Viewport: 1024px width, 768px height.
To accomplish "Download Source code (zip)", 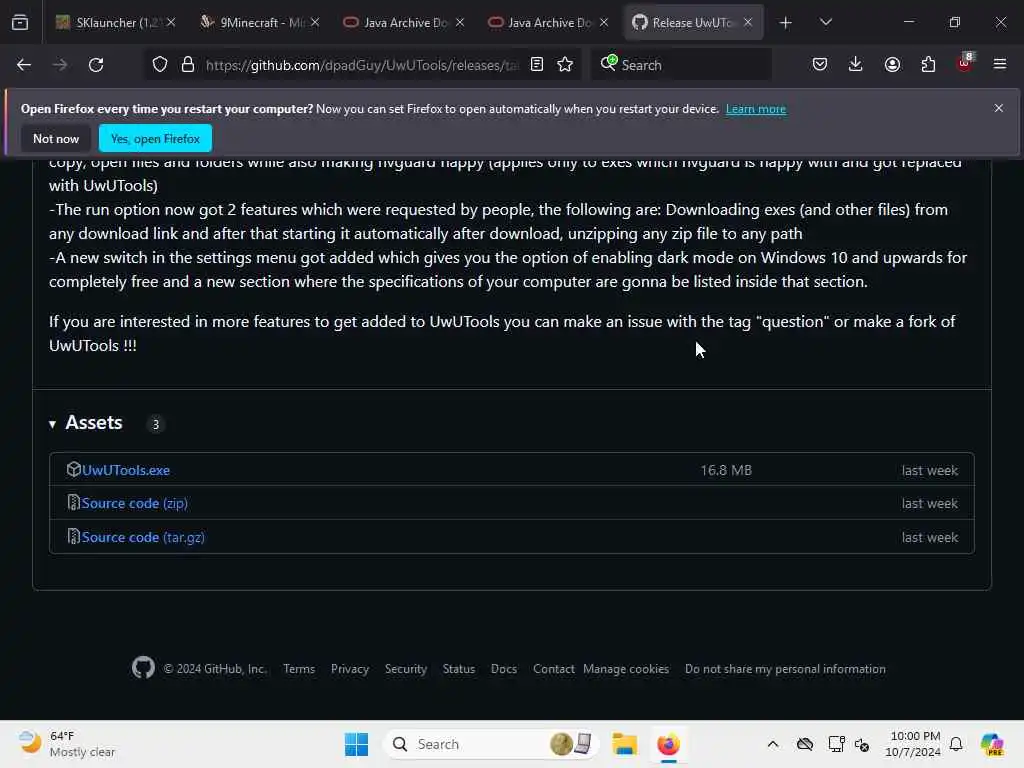I will (x=135, y=504).
